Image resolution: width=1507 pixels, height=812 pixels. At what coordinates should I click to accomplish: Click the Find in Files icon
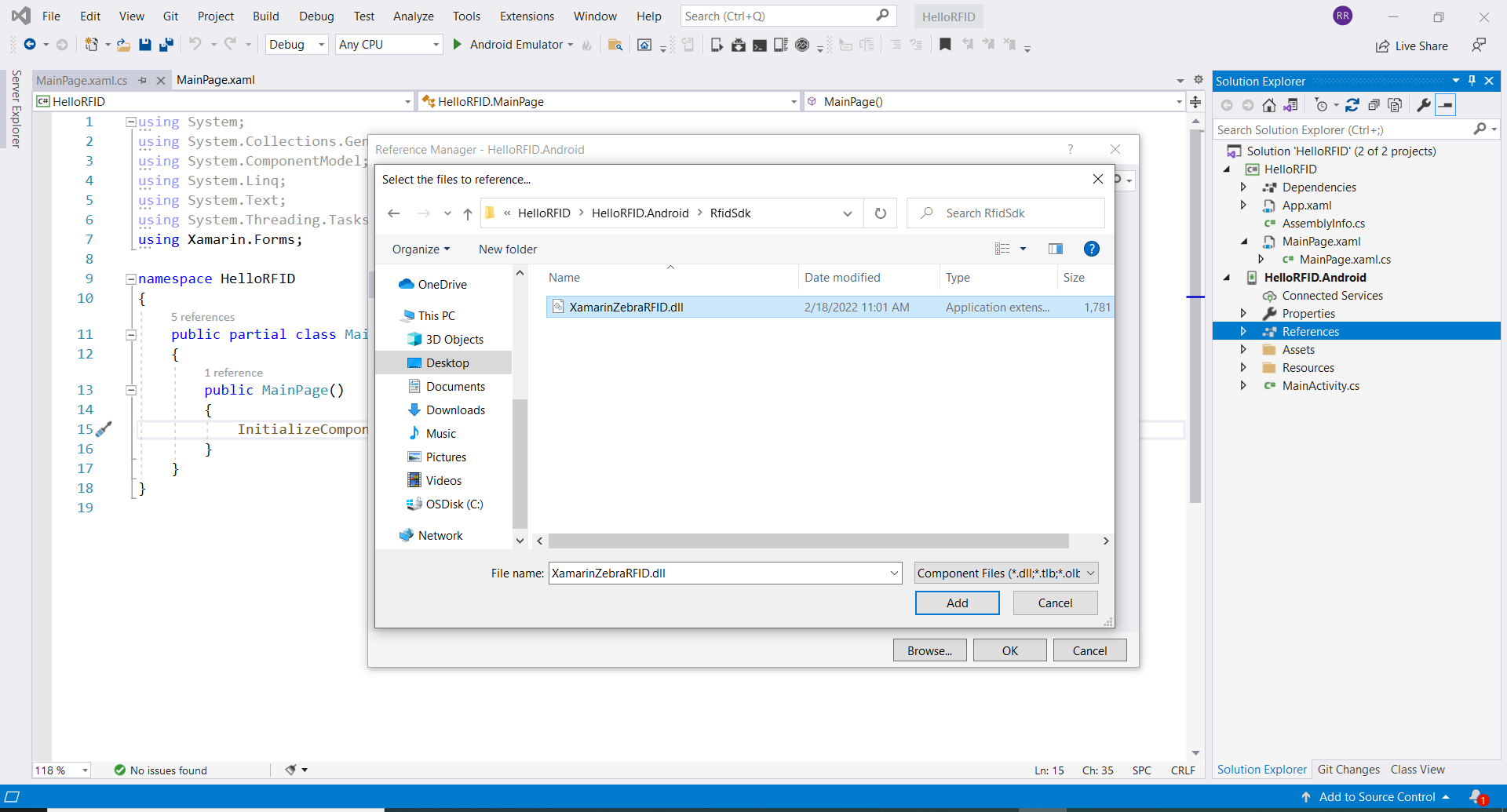(615, 45)
